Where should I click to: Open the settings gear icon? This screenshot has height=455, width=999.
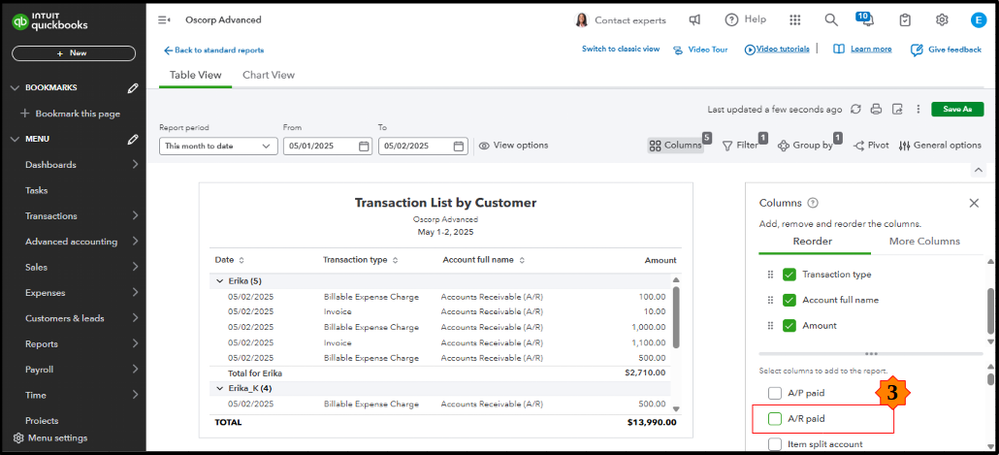click(x=942, y=20)
